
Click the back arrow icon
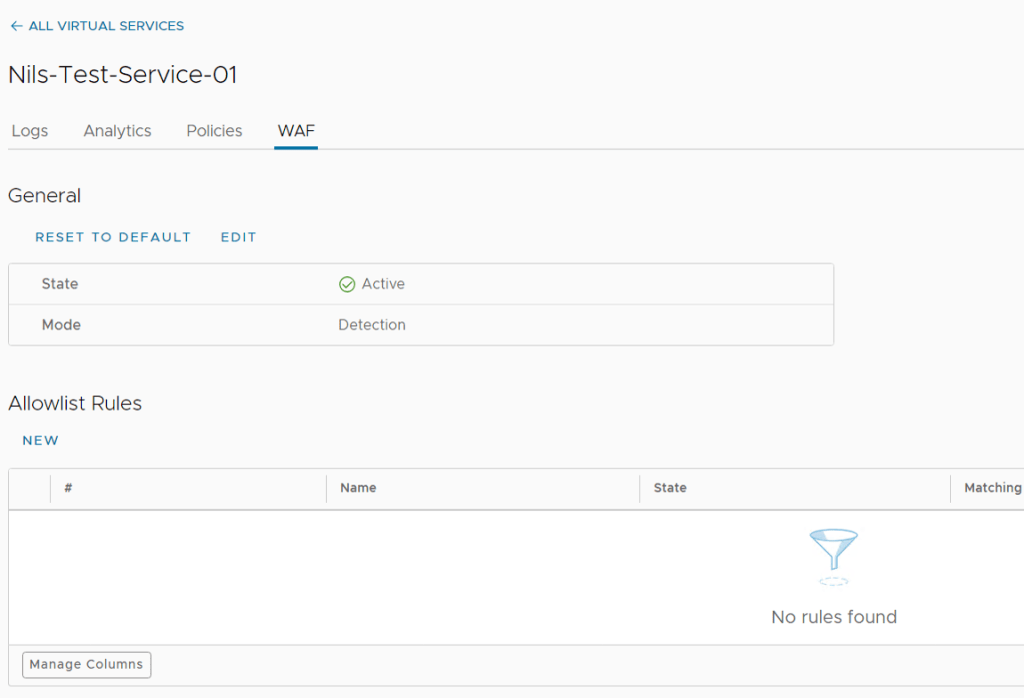pos(16,26)
